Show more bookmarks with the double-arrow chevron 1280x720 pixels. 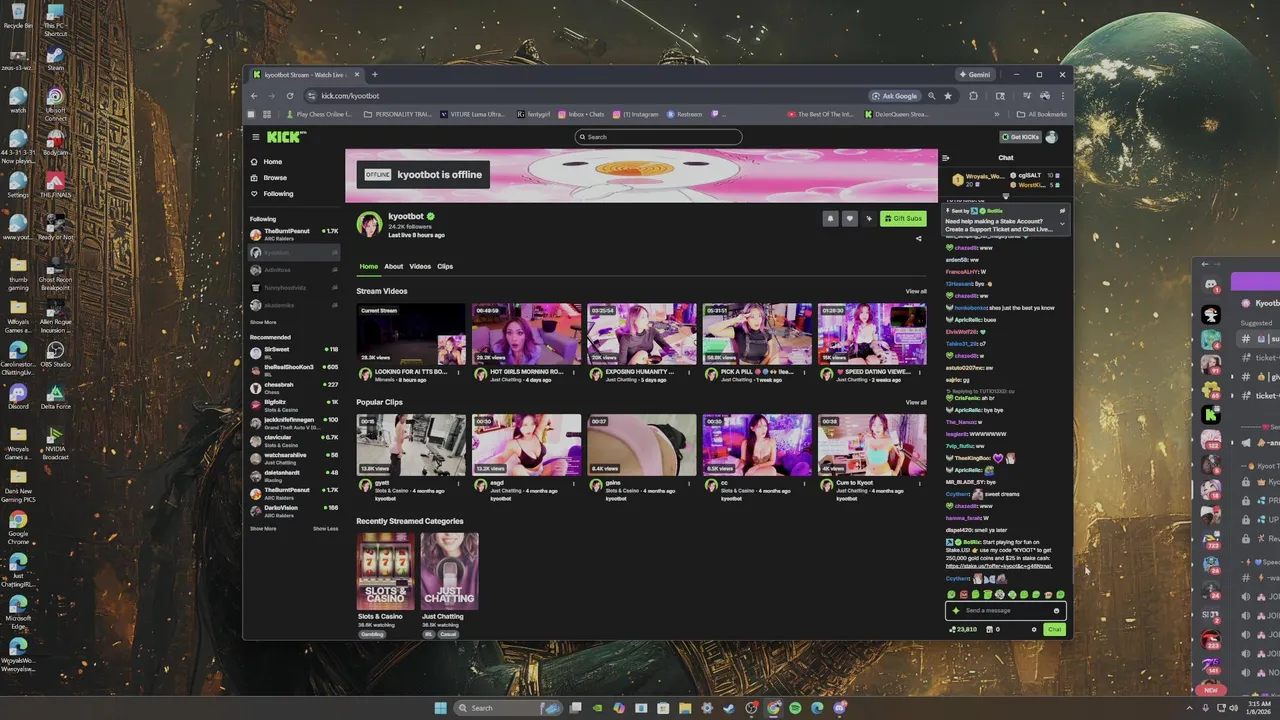(x=996, y=114)
